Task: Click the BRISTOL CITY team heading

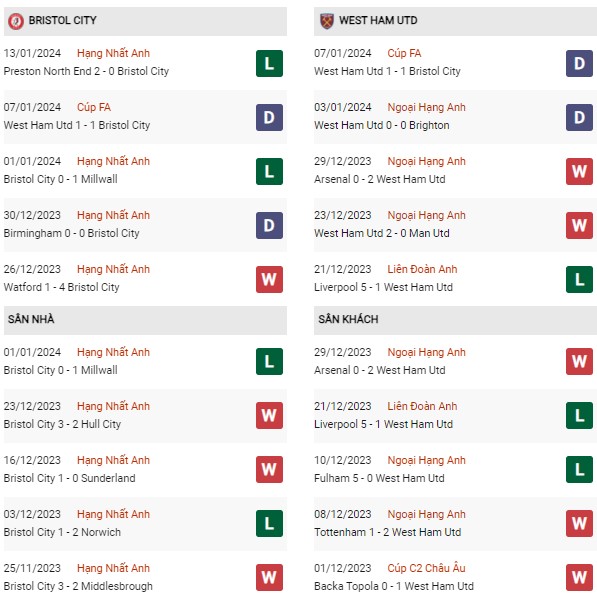Action: [x=62, y=20]
